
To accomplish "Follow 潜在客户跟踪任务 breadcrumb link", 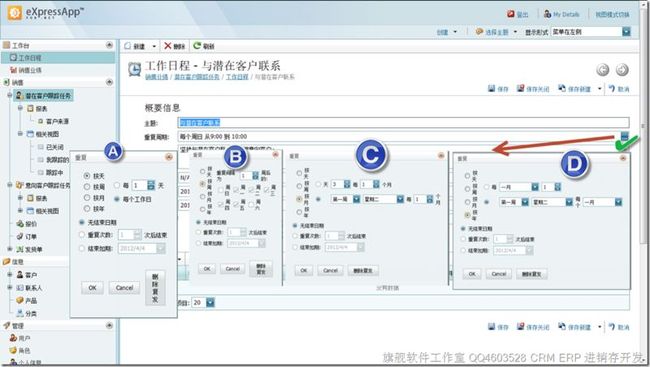I will (196, 77).
